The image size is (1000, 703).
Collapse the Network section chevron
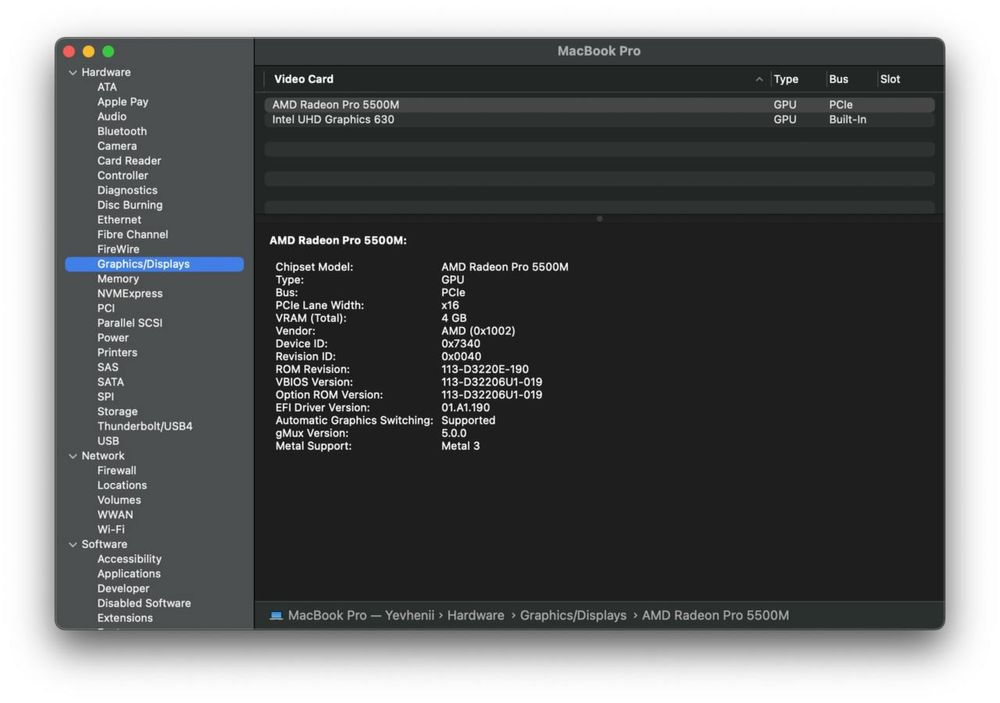pyautogui.click(x=73, y=456)
